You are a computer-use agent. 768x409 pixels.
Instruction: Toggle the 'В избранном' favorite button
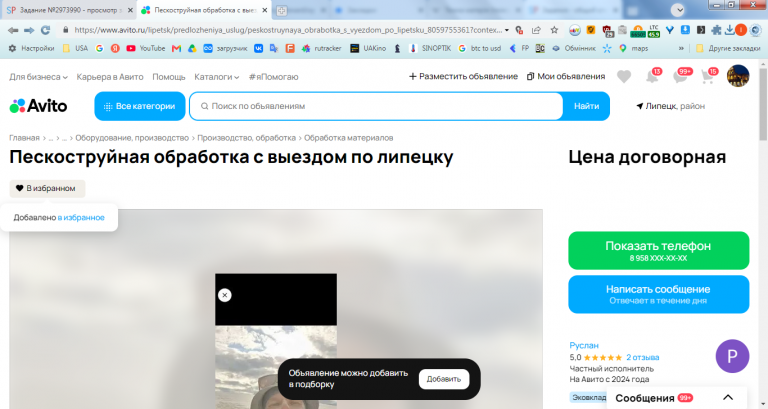click(x=47, y=189)
